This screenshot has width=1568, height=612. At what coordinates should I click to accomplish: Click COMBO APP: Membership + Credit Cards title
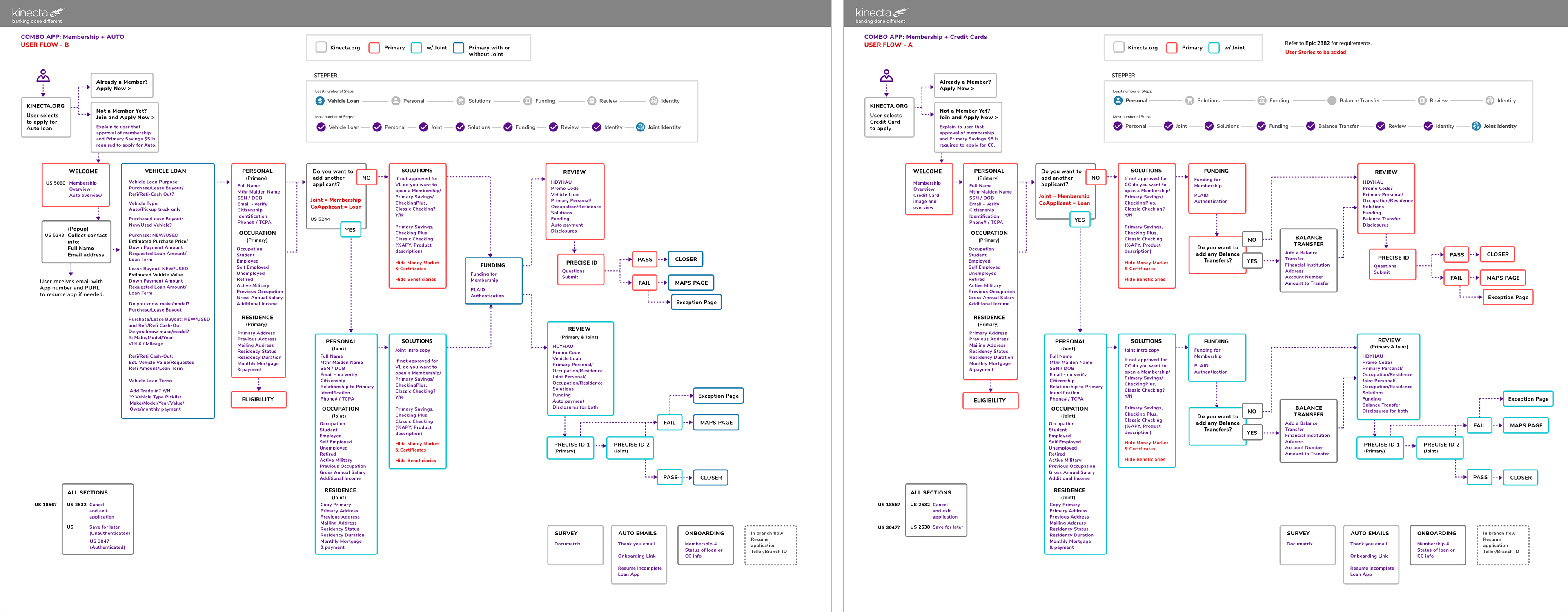[925, 36]
